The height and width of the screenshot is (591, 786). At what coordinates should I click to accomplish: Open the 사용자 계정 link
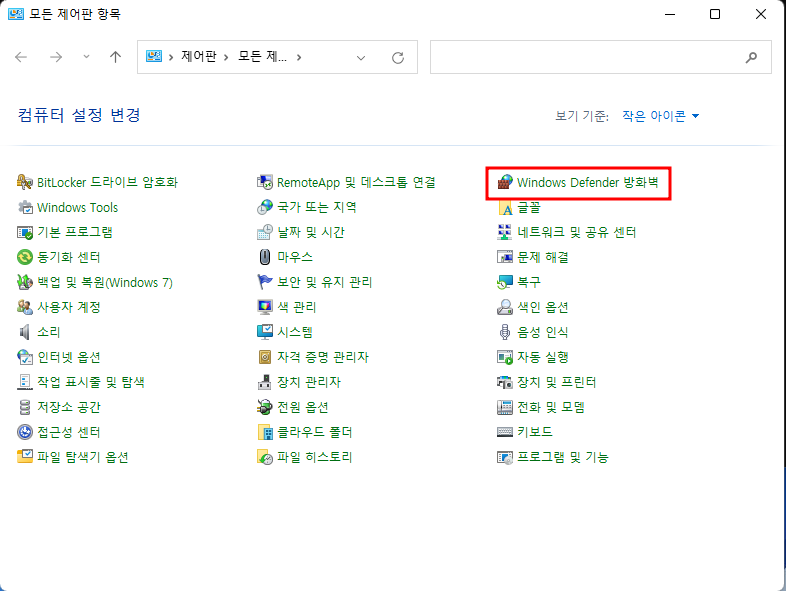tap(69, 307)
